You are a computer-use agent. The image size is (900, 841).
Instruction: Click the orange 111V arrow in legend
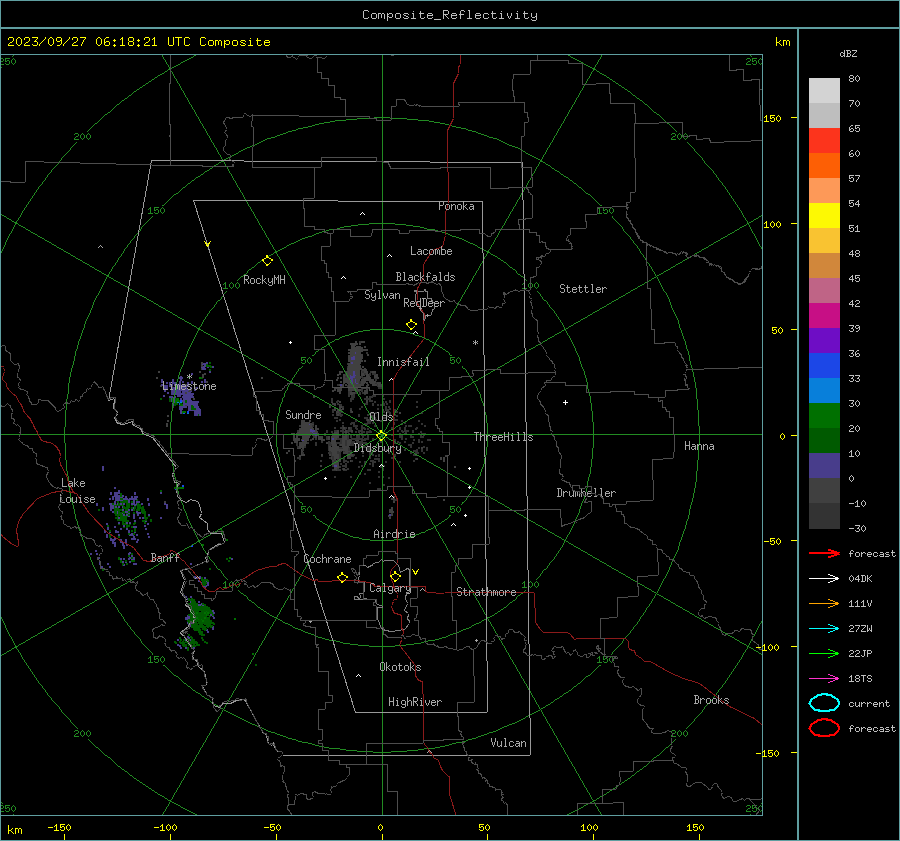[x=824, y=603]
